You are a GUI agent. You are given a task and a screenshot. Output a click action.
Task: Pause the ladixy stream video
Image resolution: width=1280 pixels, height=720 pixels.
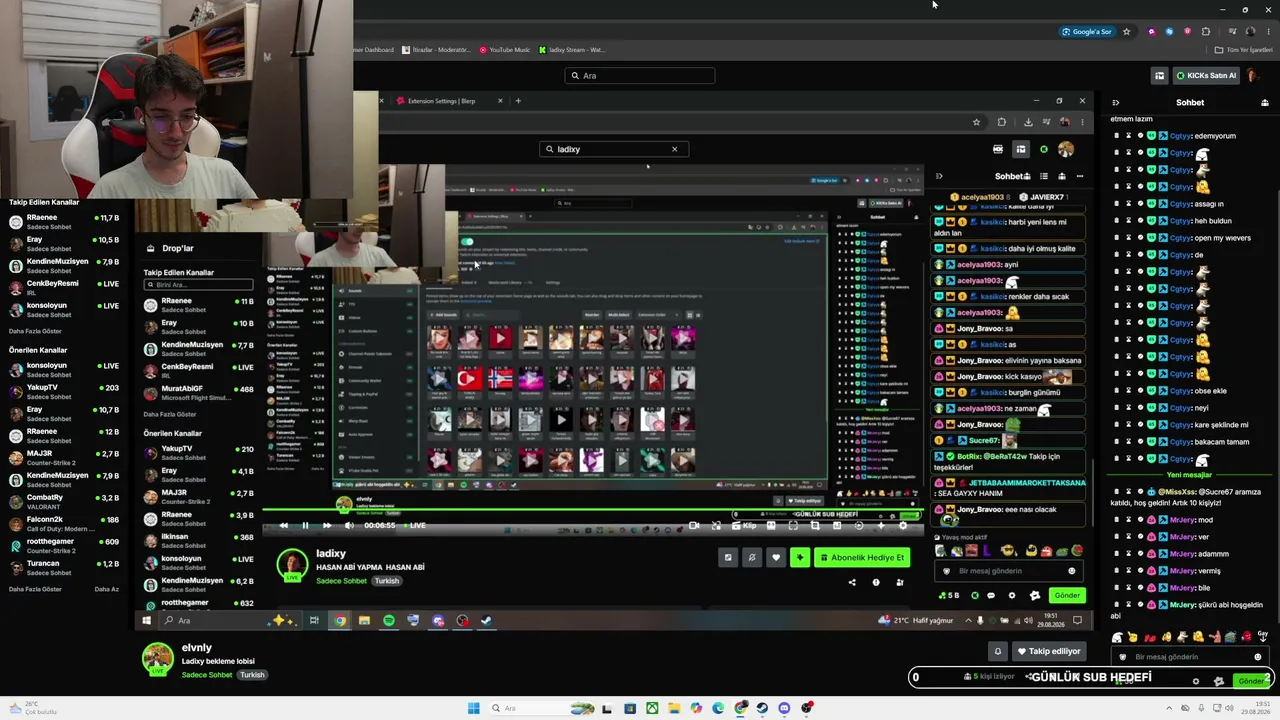pos(305,525)
